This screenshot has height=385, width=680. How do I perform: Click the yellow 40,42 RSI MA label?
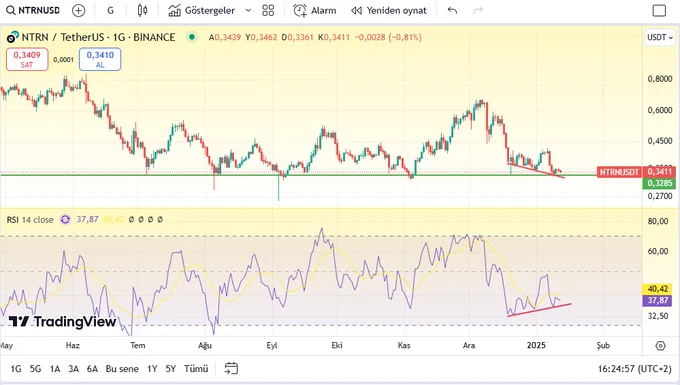(657, 289)
